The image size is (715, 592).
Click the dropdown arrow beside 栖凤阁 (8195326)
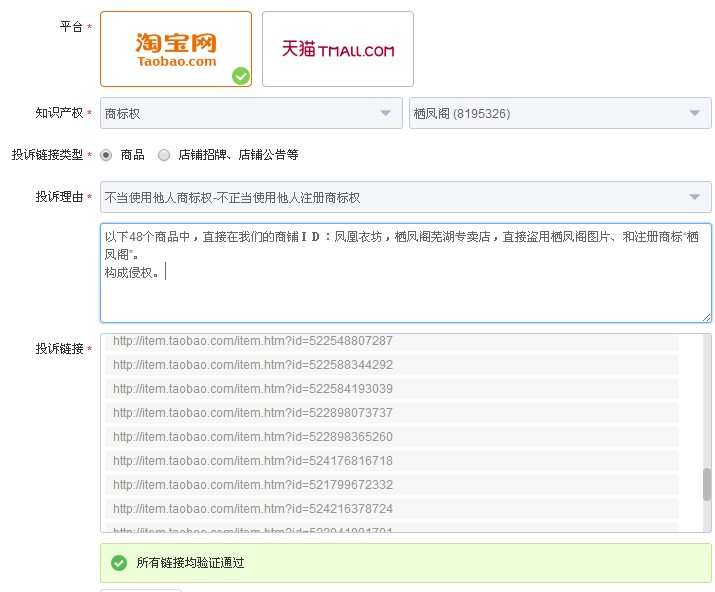tap(694, 113)
